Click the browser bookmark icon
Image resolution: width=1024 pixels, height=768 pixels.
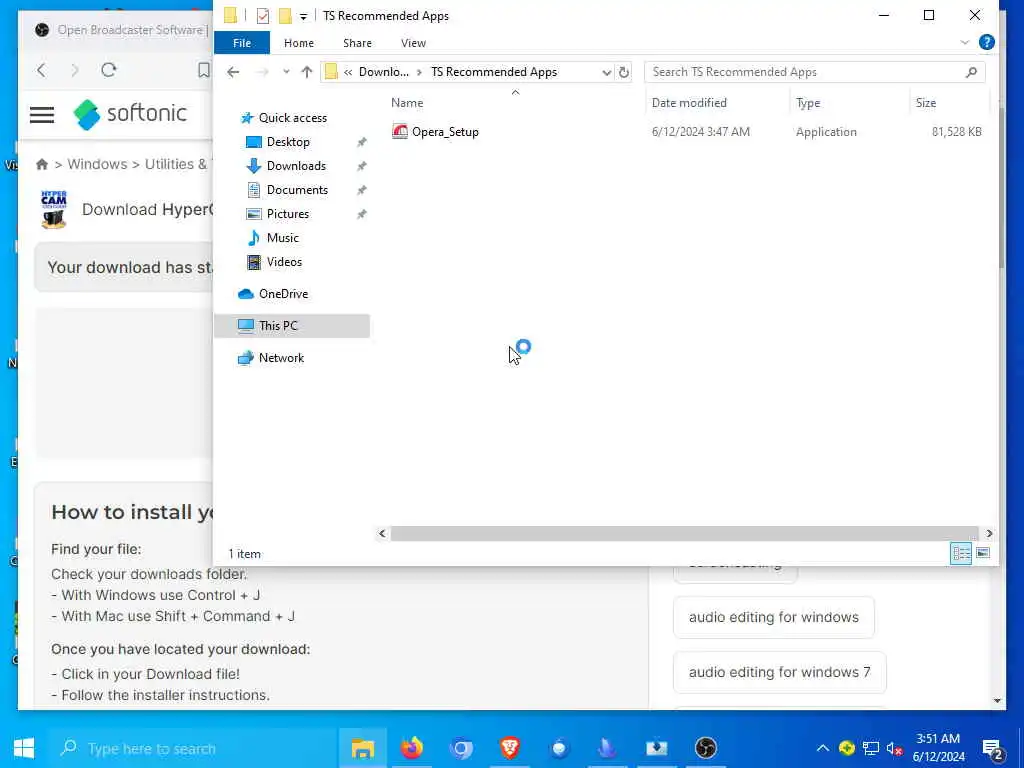pyautogui.click(x=204, y=70)
